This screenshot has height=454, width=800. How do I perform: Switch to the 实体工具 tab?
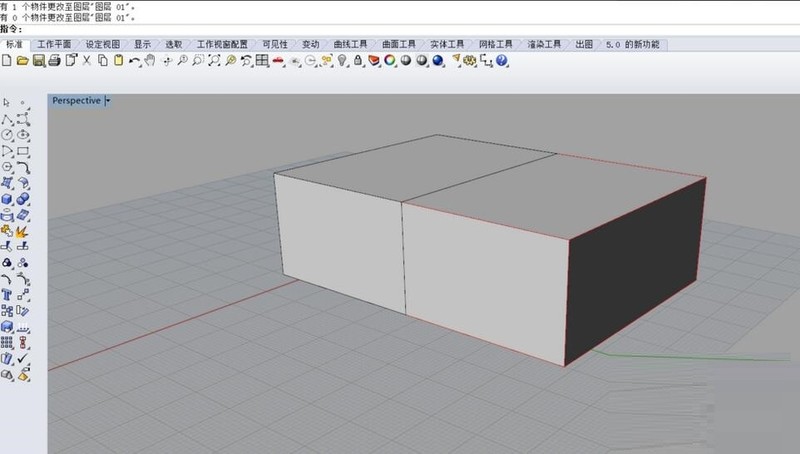click(x=447, y=44)
